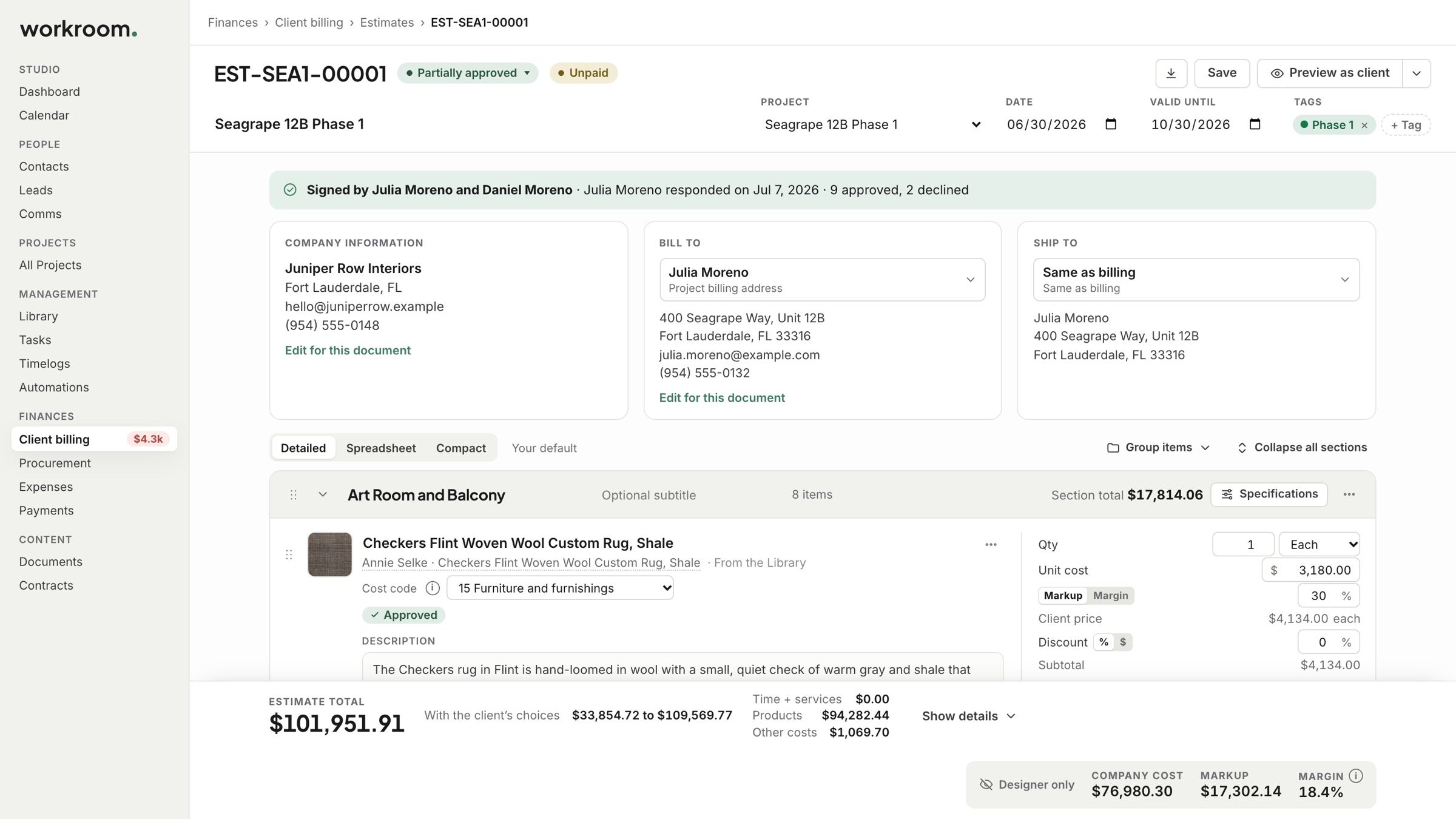
Task: Open the rug item's three-dot menu
Action: pos(991,544)
